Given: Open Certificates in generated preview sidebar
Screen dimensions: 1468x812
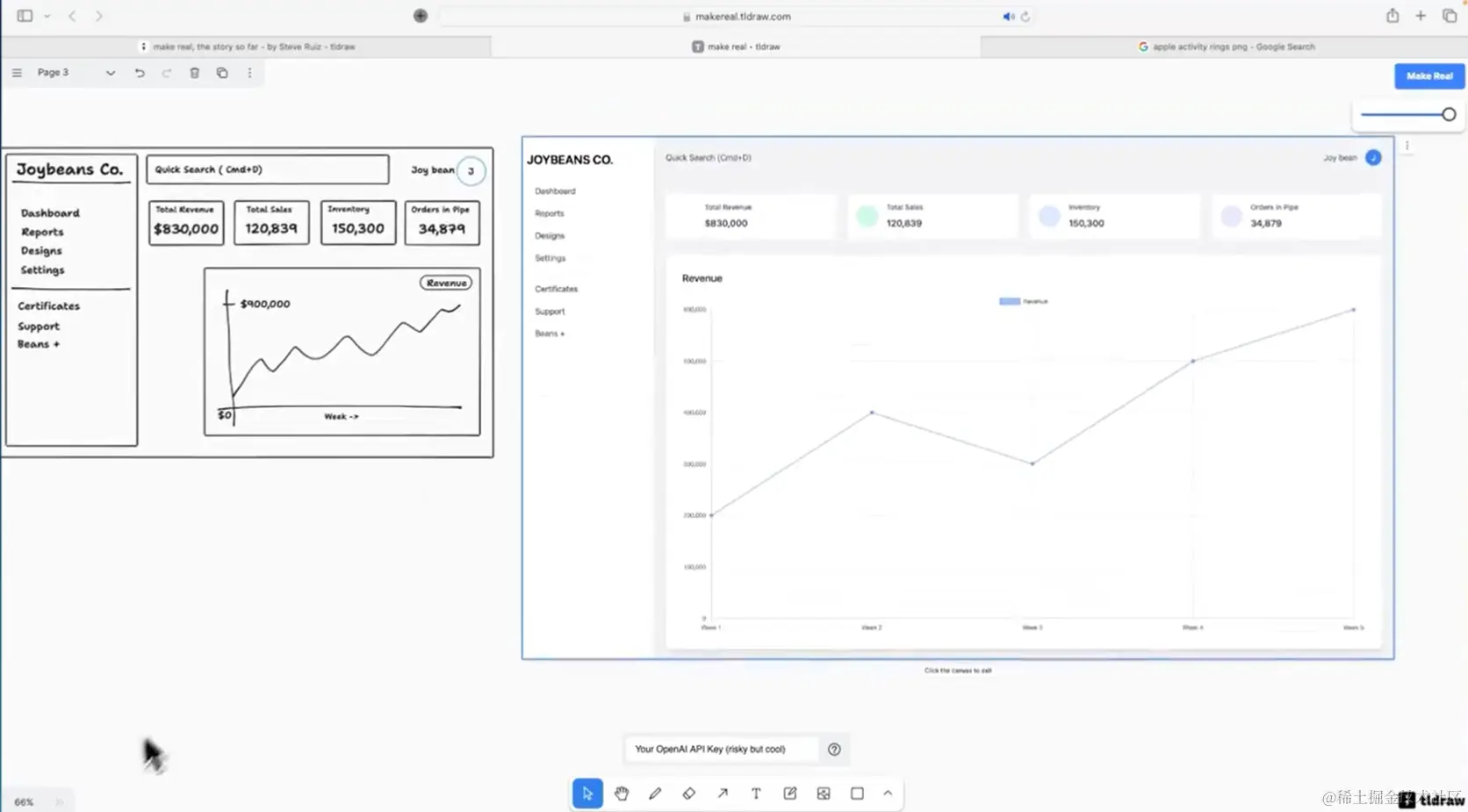Looking at the screenshot, I should click(557, 289).
